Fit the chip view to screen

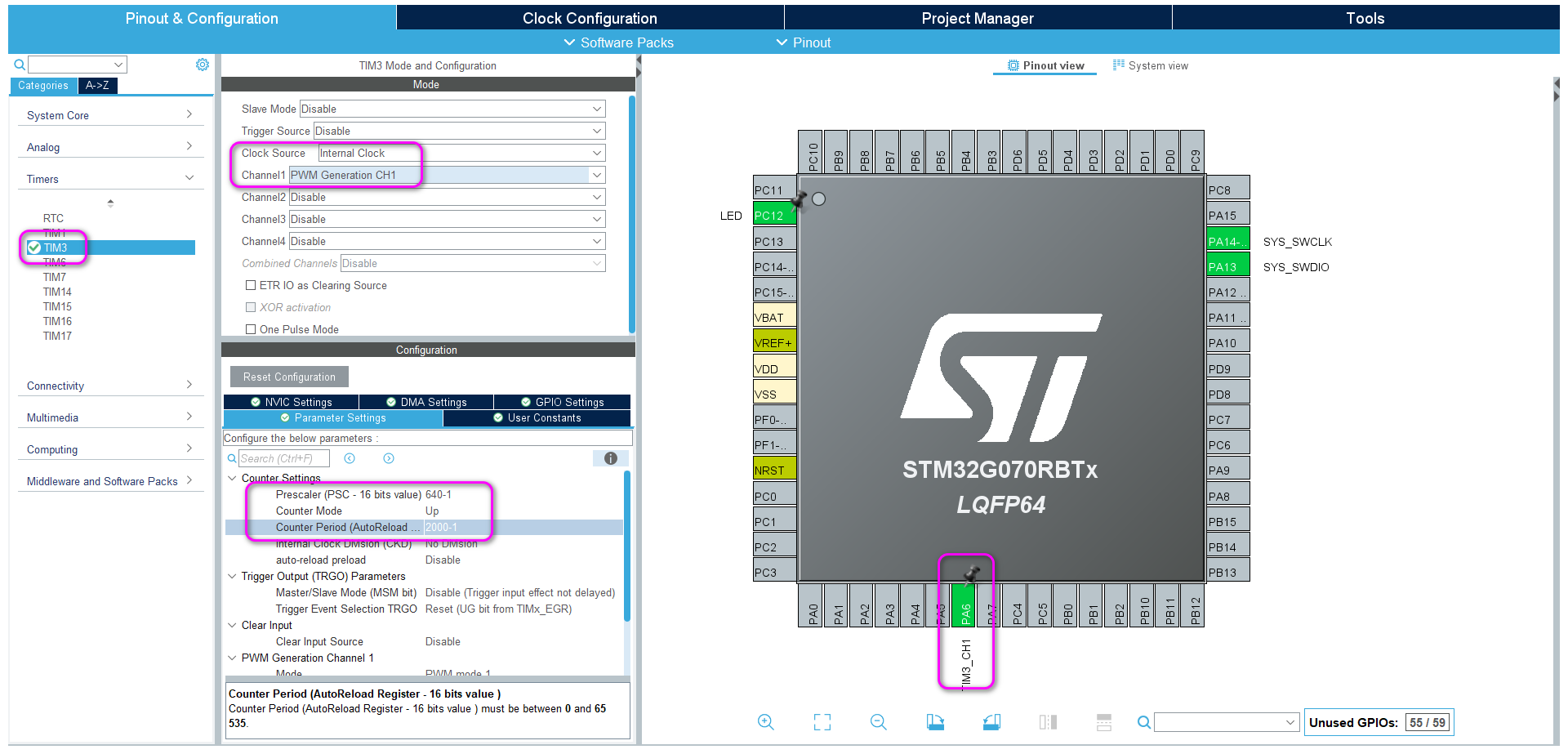click(x=822, y=722)
